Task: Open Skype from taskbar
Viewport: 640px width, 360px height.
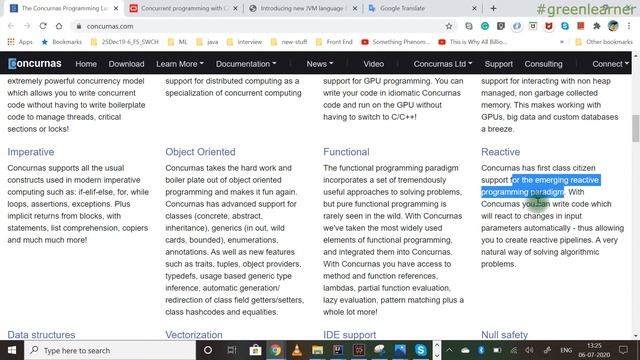Action: (421, 350)
